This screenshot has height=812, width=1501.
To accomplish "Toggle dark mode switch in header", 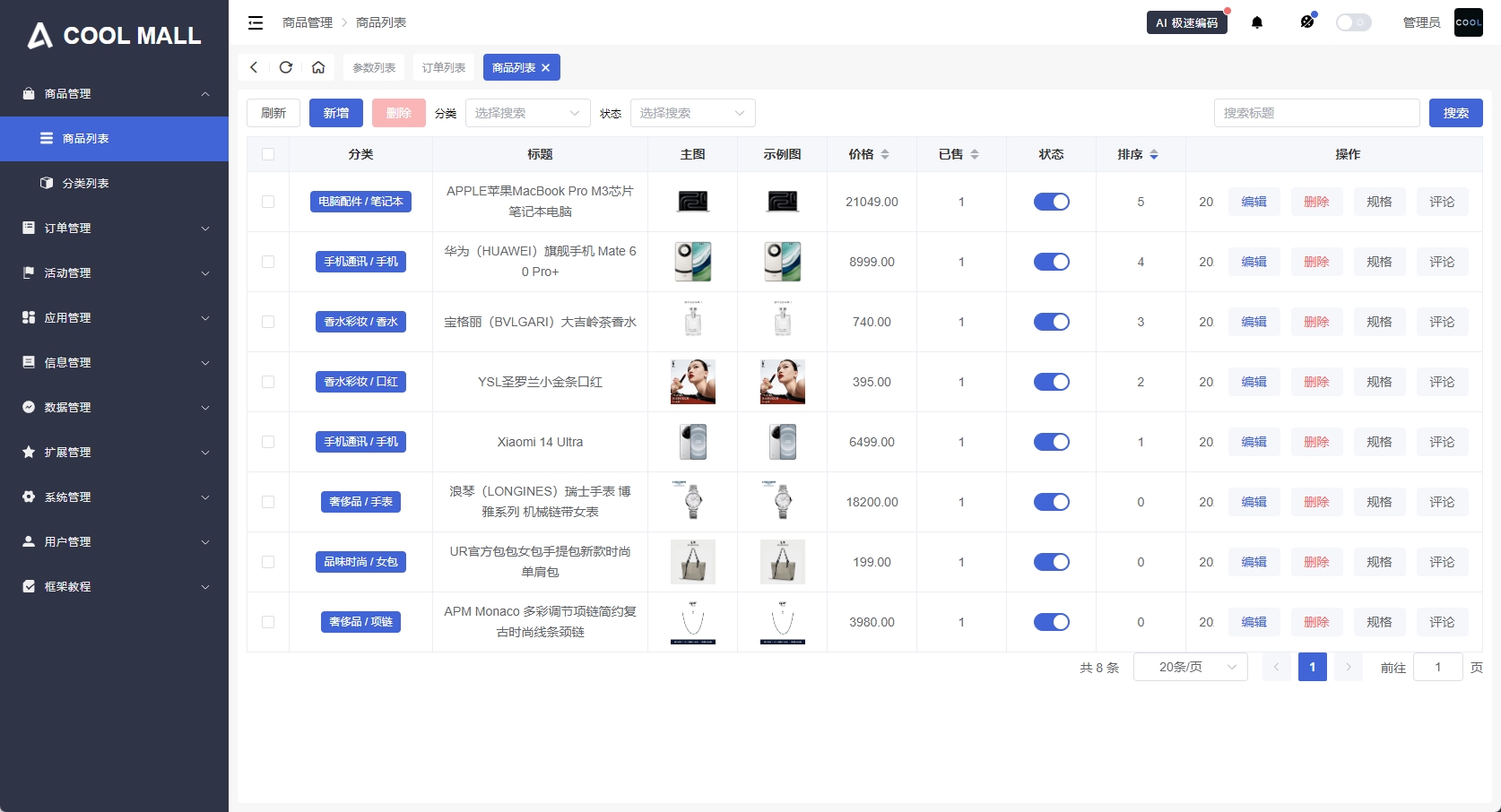I will pos(1354,22).
